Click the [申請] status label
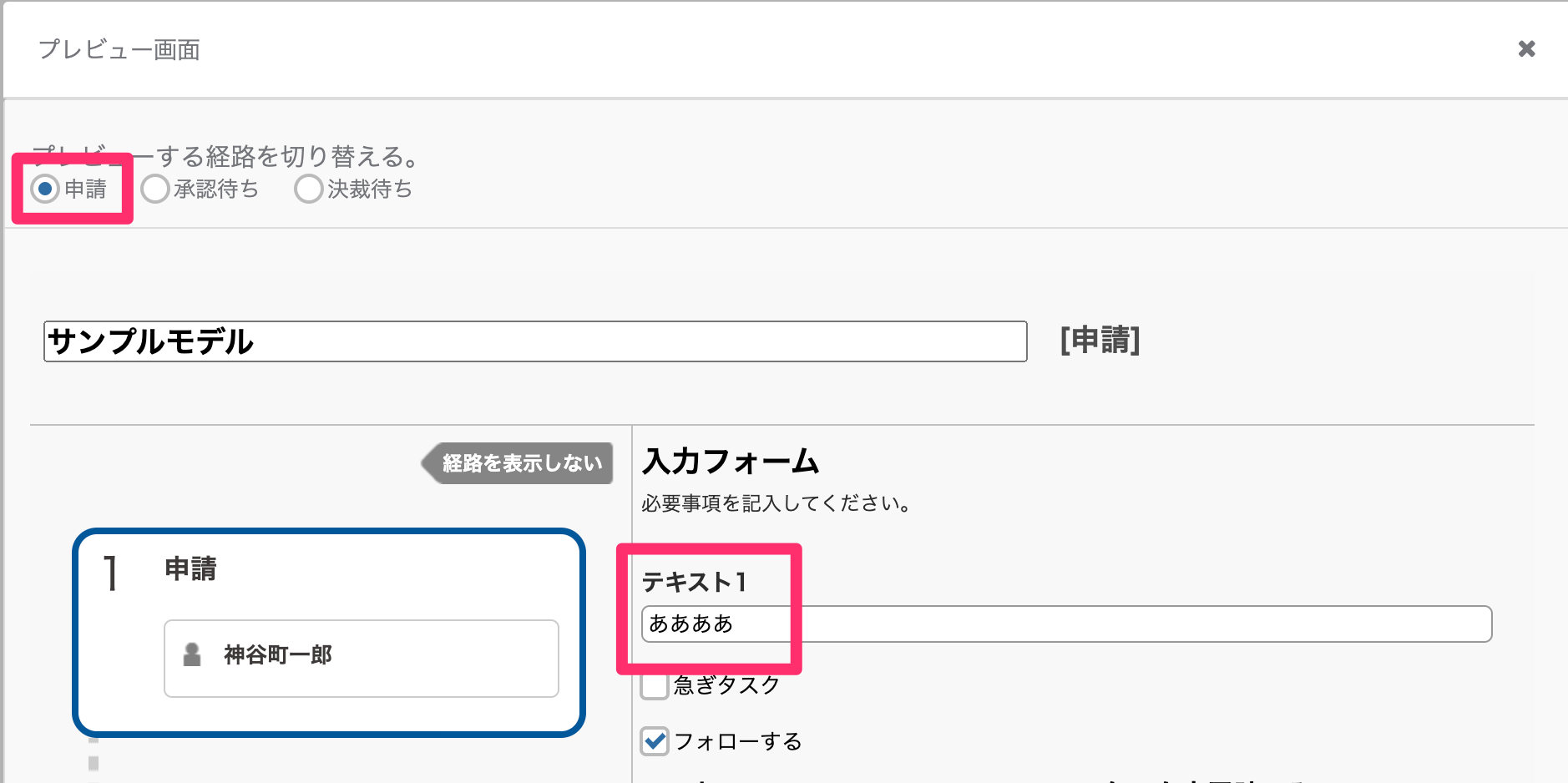 (x=1100, y=341)
